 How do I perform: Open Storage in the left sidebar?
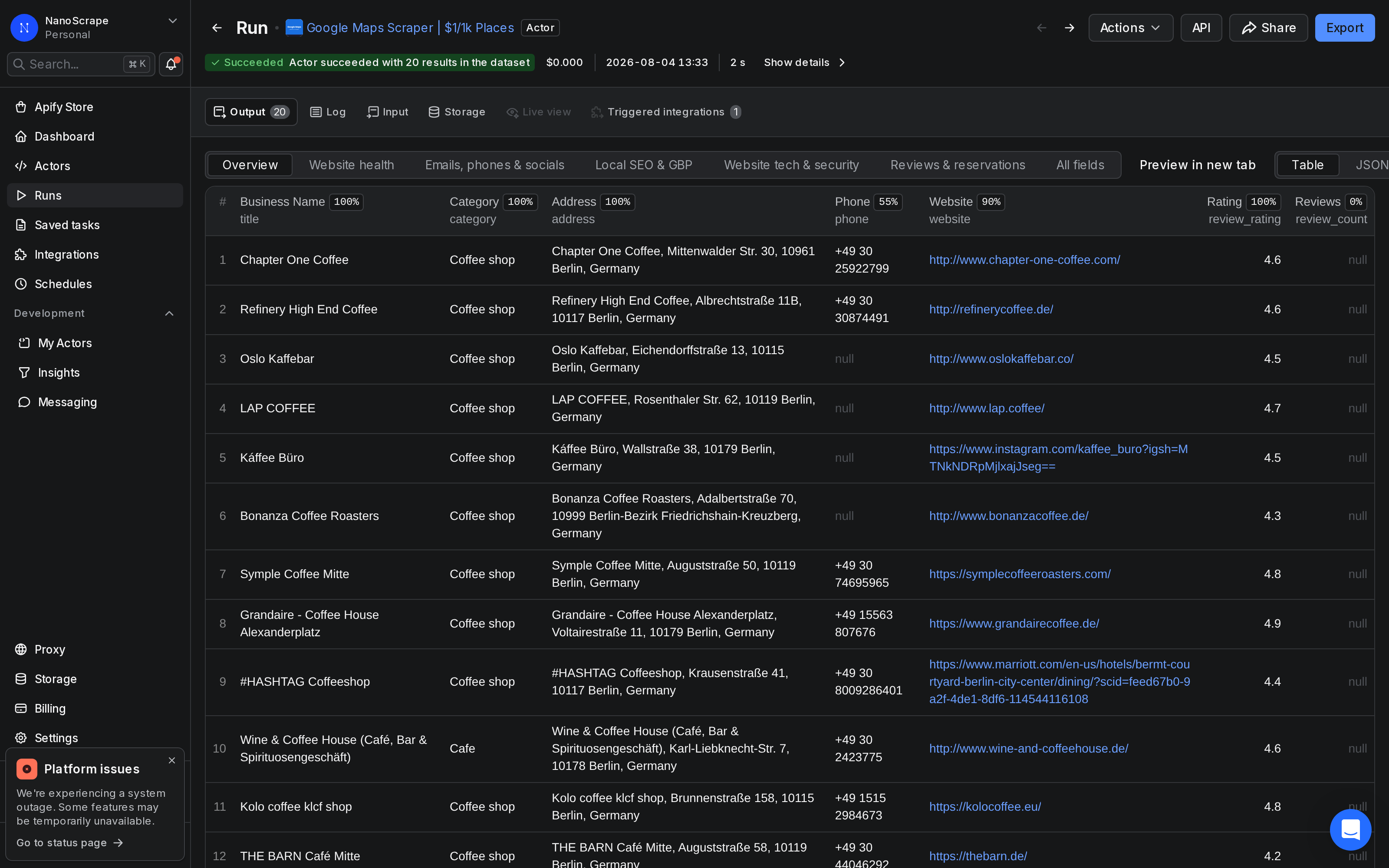[x=95, y=679]
